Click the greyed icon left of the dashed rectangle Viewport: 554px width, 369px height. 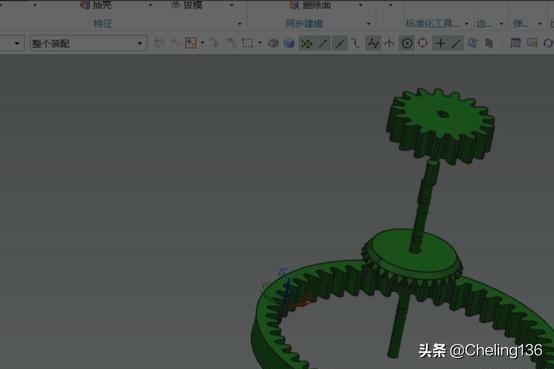click(231, 43)
